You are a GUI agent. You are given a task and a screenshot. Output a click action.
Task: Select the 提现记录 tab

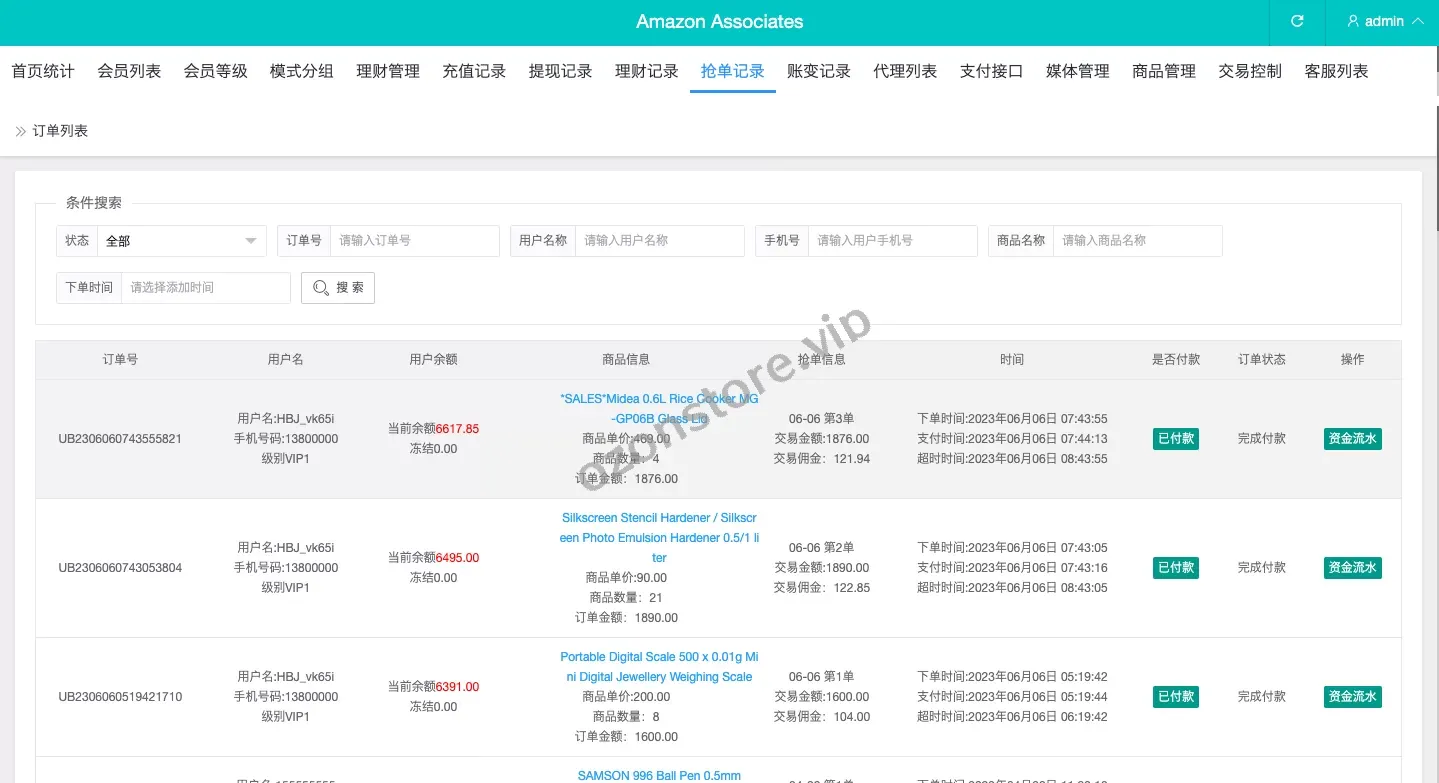point(560,71)
